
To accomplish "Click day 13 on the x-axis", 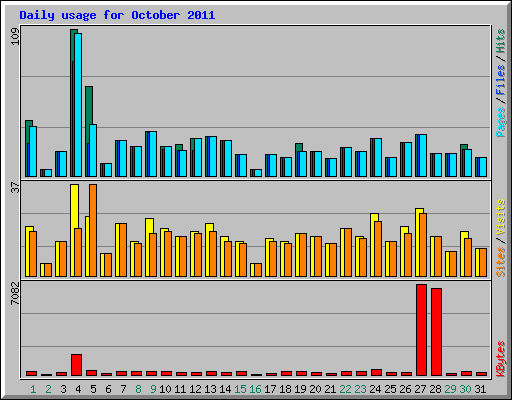I will (x=210, y=389).
